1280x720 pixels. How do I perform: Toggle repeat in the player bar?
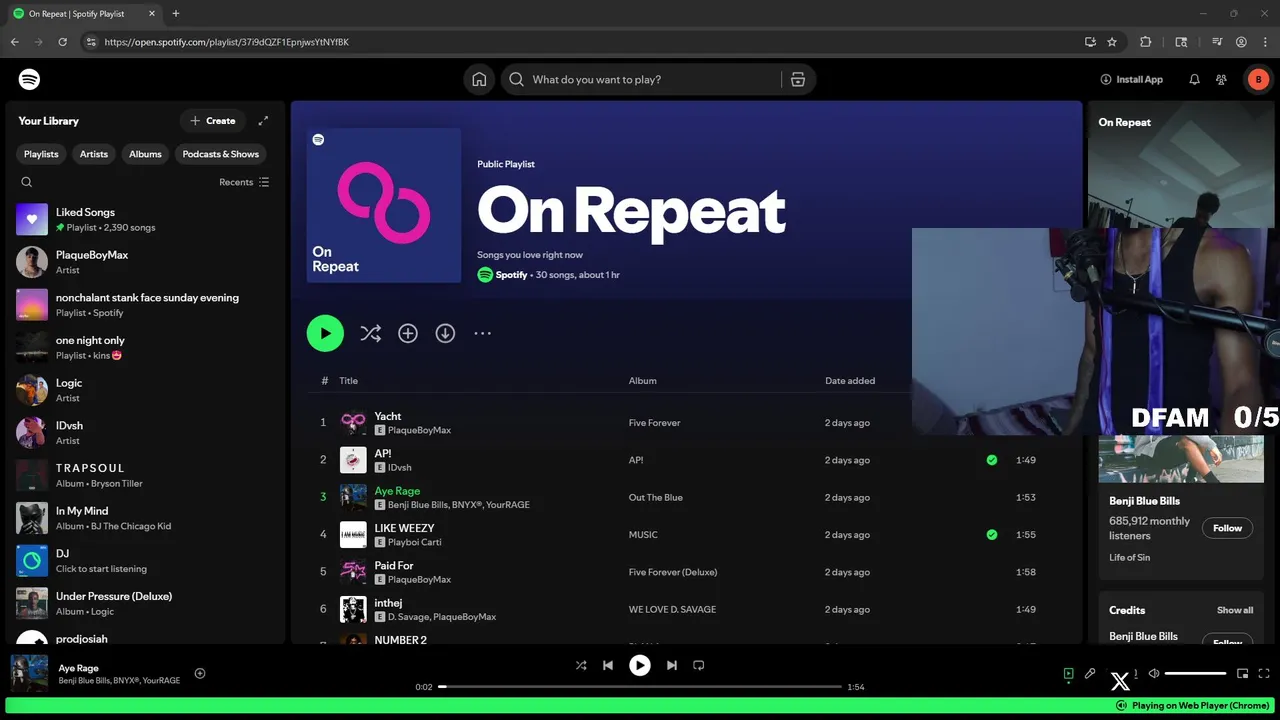699,665
